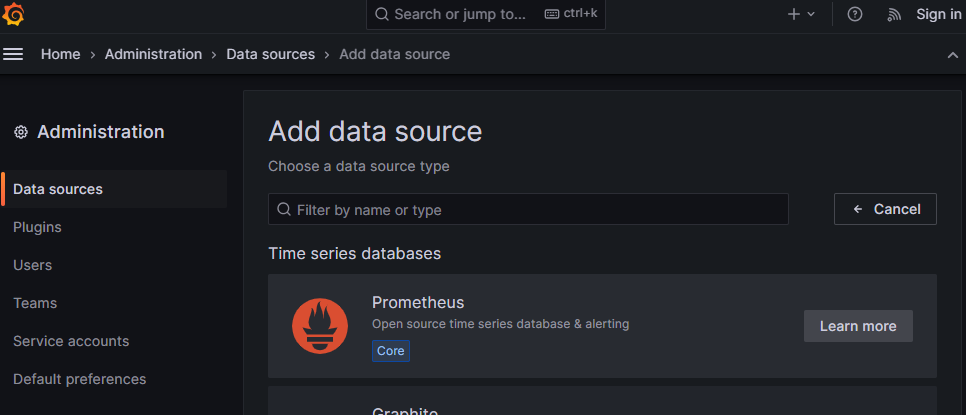Click the plus new item icon
This screenshot has width=966, height=415.
(x=794, y=14)
